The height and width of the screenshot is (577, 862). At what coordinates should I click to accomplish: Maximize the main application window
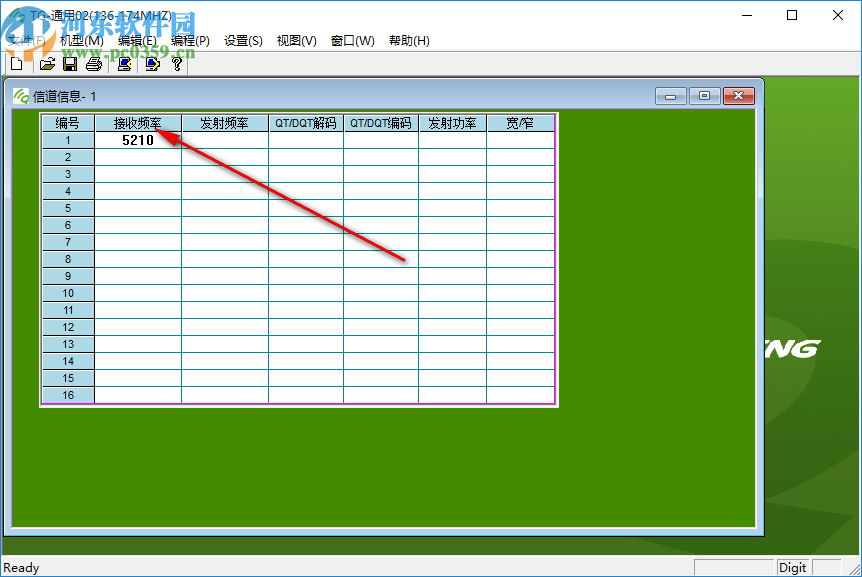tap(792, 15)
